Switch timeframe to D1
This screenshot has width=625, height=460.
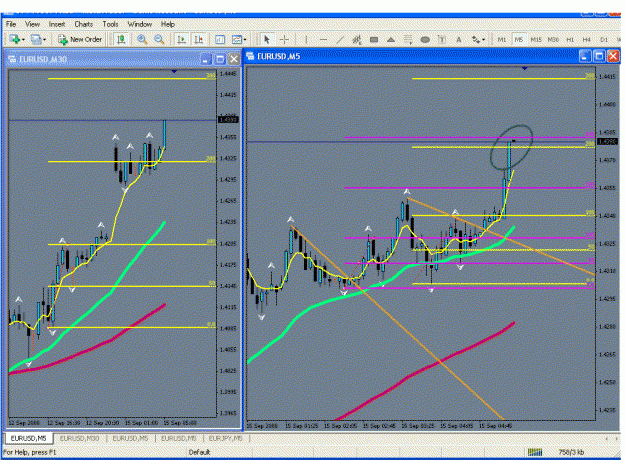(604, 39)
